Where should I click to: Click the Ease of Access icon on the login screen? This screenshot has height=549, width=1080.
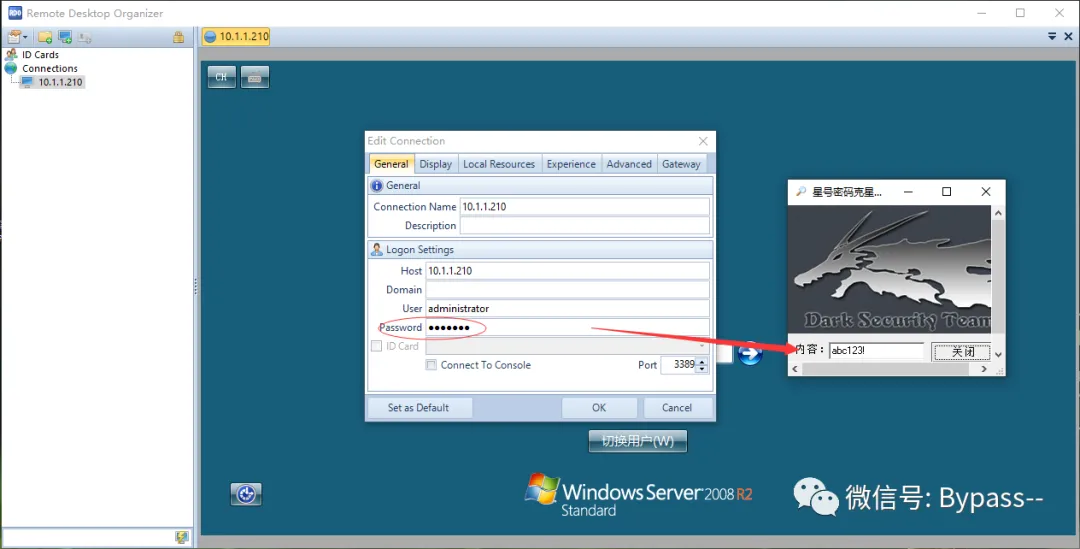[x=246, y=494]
